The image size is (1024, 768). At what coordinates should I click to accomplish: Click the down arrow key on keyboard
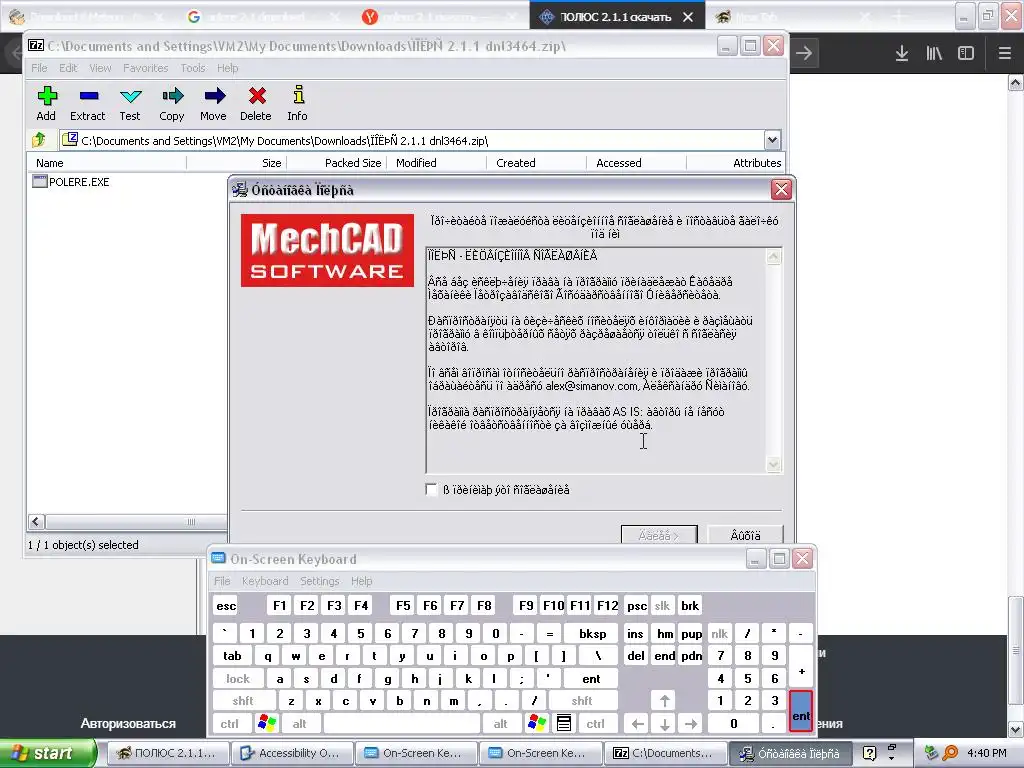pyautogui.click(x=665, y=724)
